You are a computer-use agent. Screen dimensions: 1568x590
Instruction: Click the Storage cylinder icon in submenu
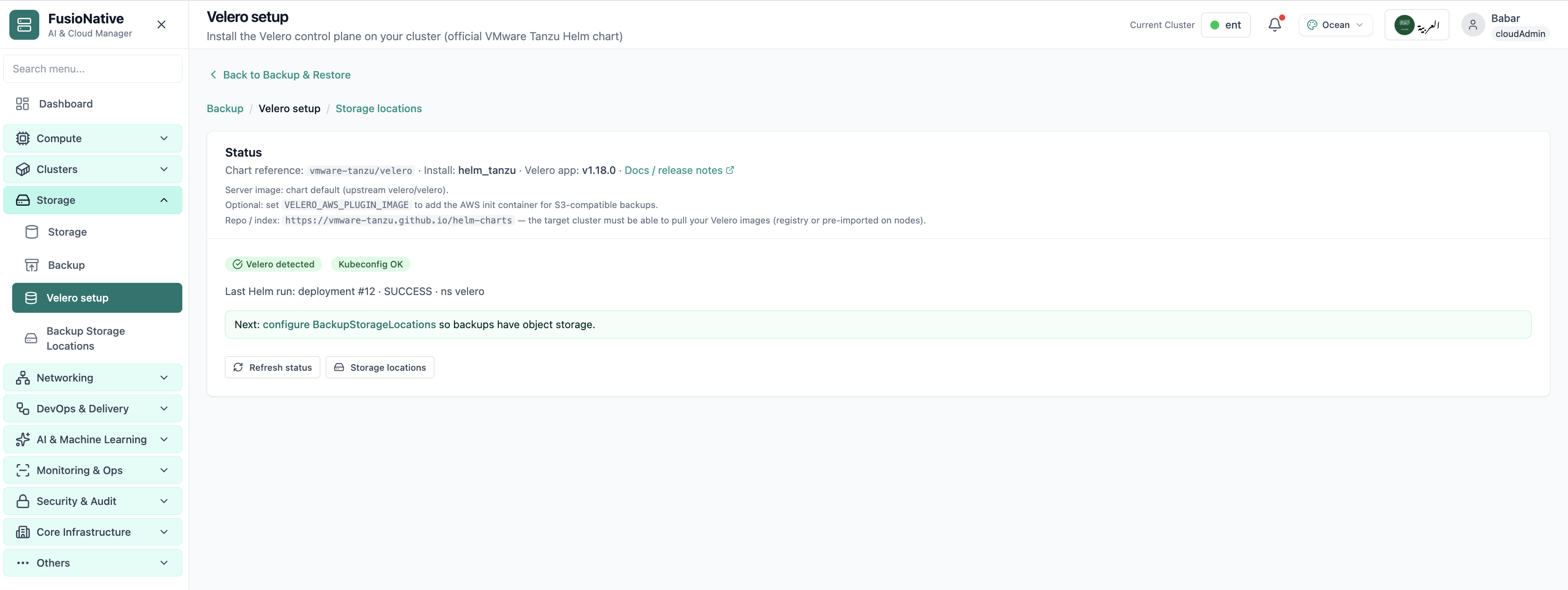pyautogui.click(x=32, y=232)
